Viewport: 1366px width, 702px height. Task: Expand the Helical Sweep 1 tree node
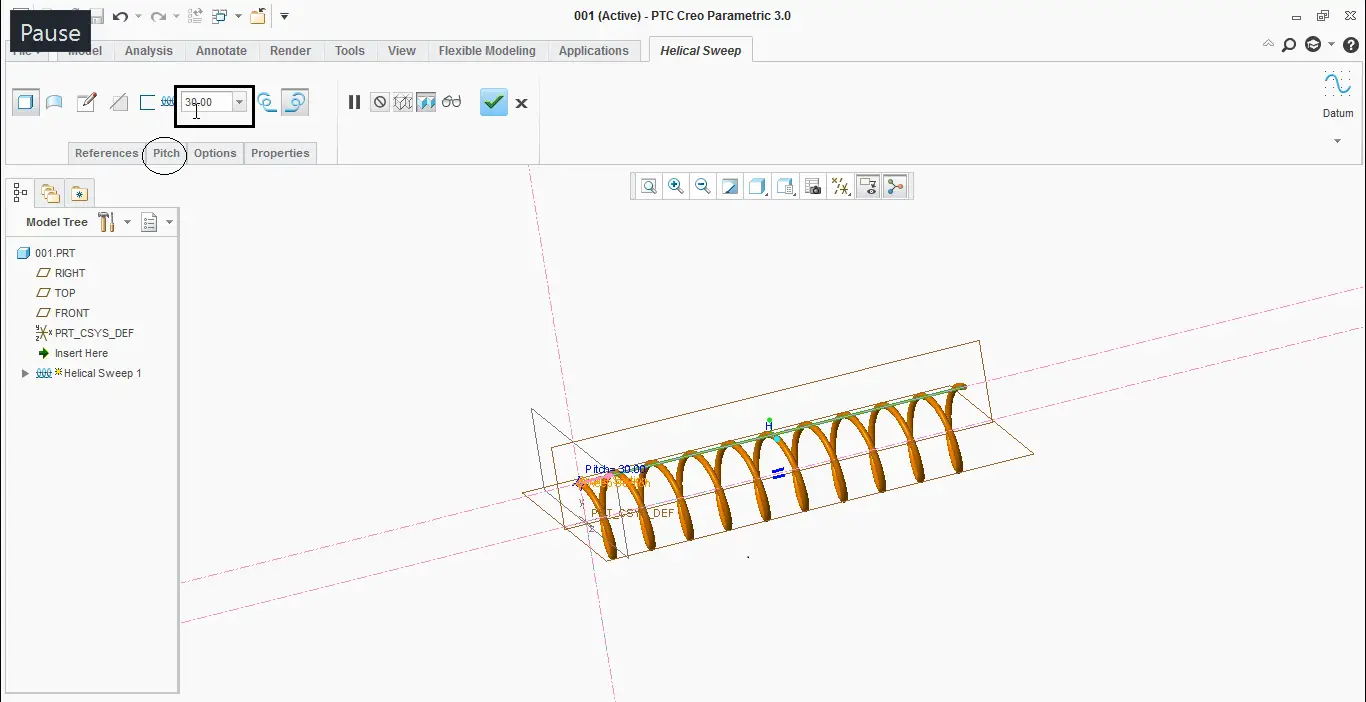[x=24, y=373]
